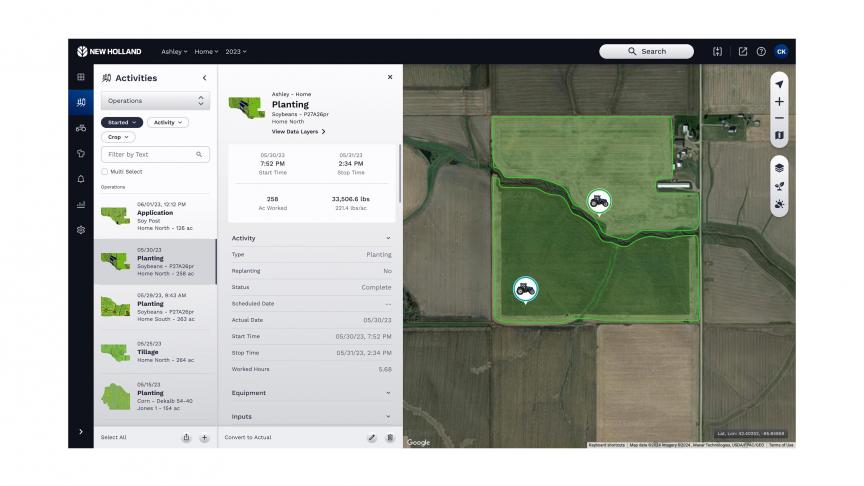
Task: Center map on my current location
Action: pyautogui.click(x=779, y=84)
